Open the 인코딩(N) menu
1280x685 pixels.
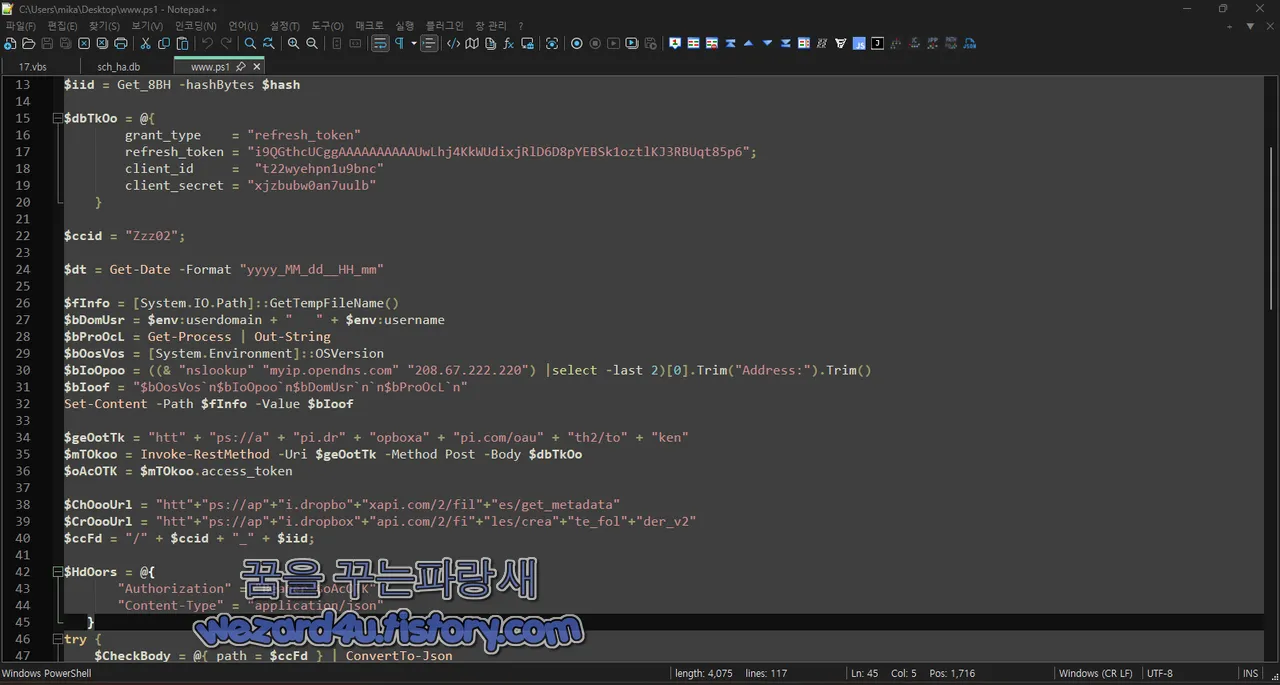coord(195,26)
